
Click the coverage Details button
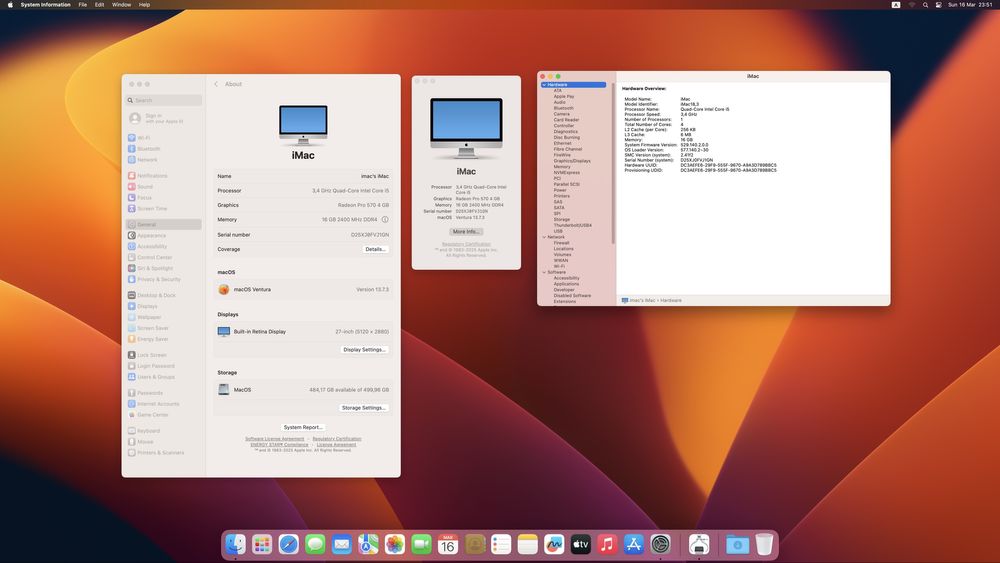point(376,249)
